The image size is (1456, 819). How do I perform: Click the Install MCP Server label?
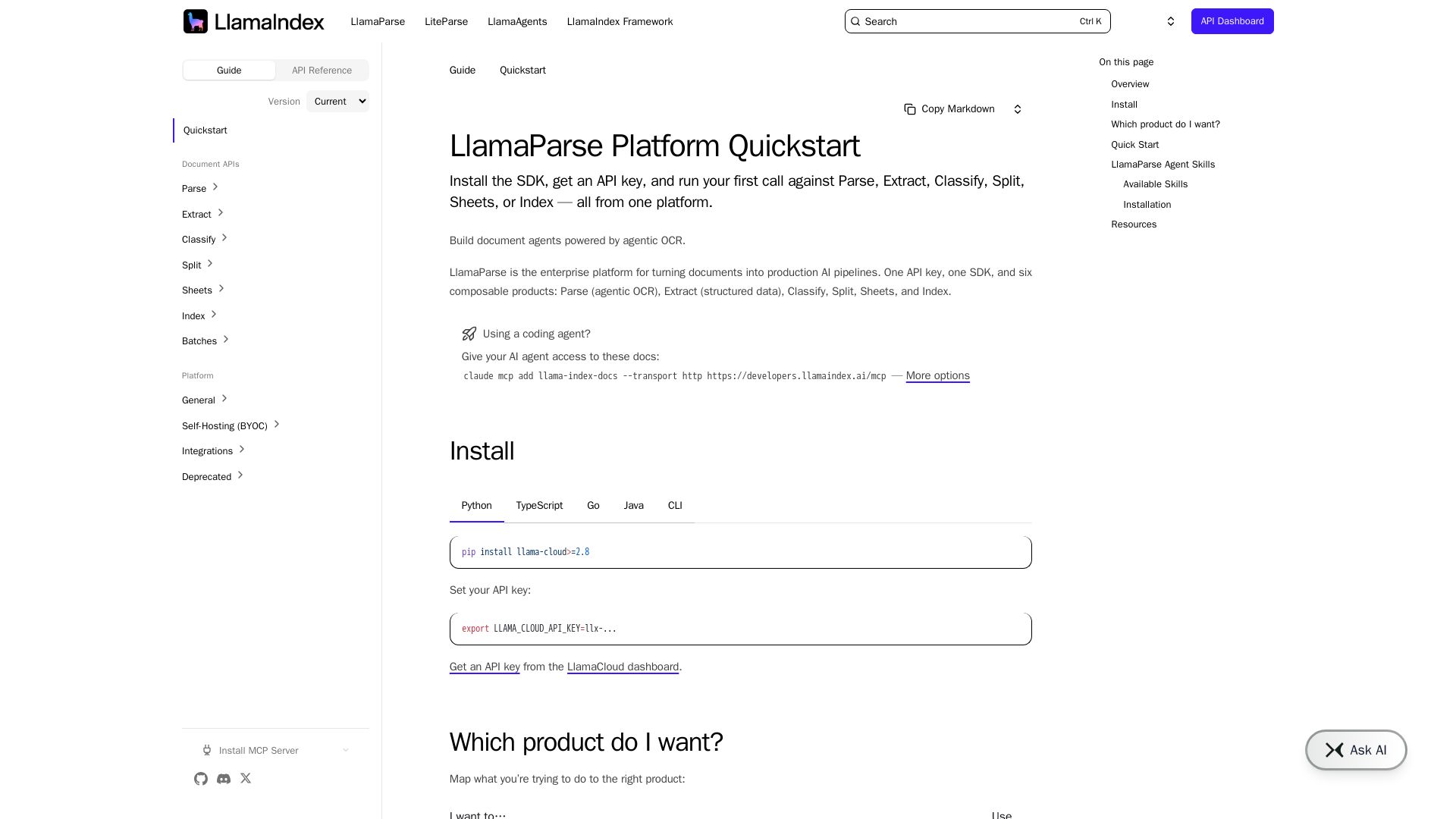(259, 751)
